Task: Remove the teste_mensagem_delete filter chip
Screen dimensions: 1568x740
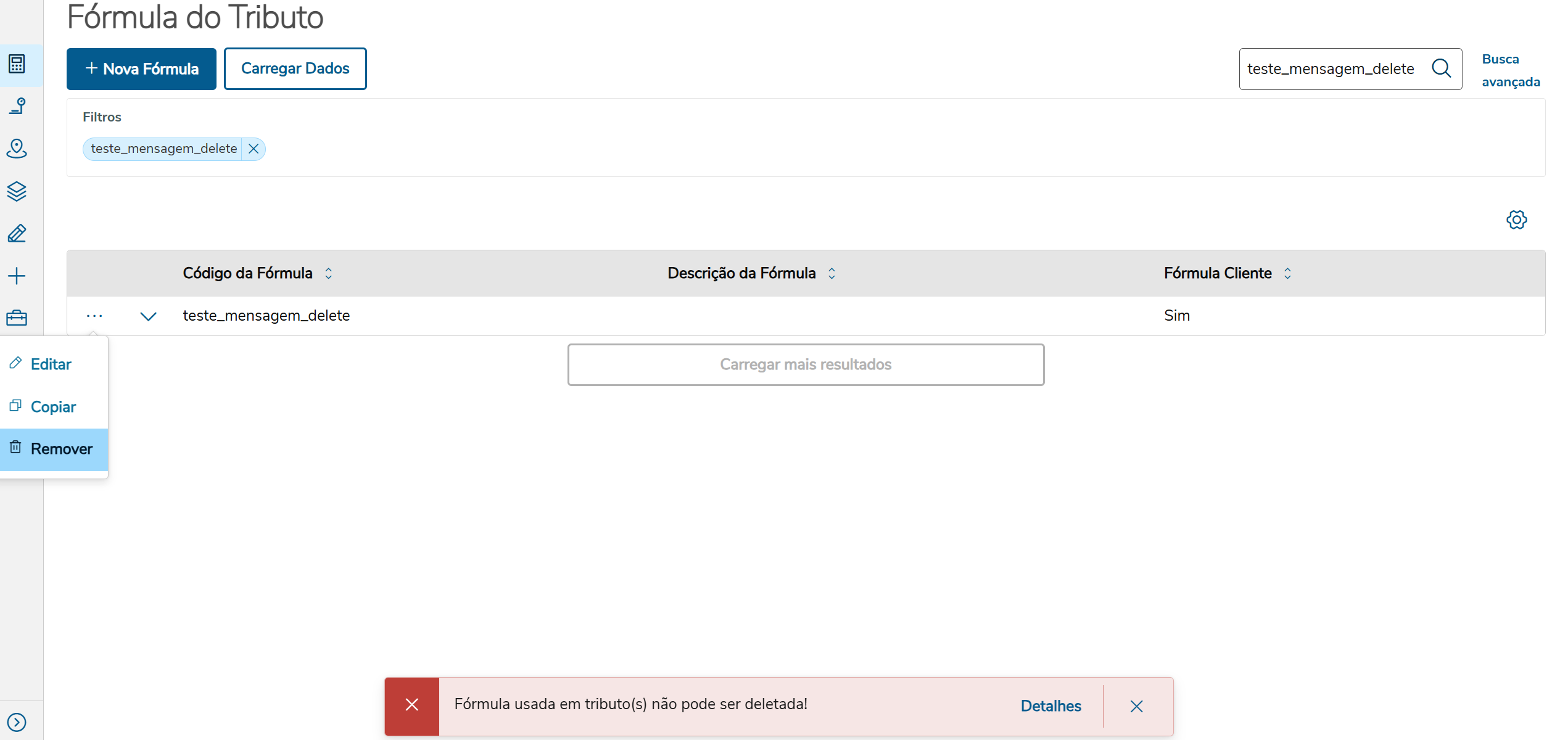Action: [x=254, y=149]
